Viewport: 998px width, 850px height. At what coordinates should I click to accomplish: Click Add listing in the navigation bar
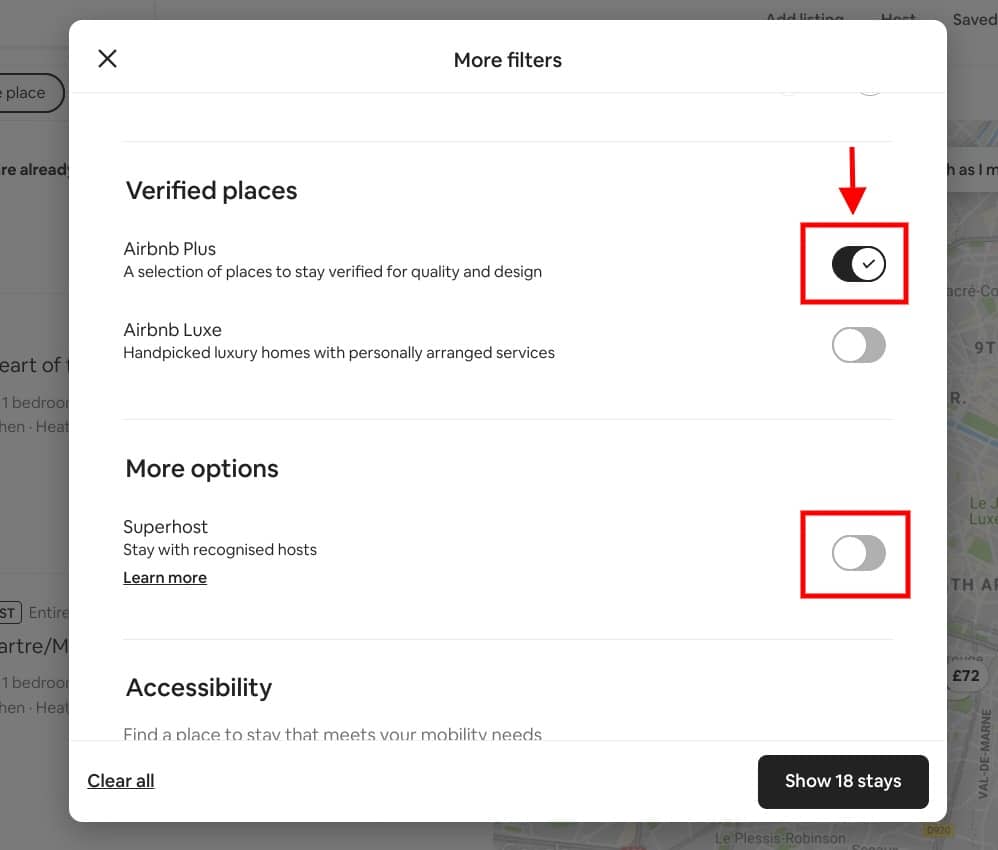(806, 18)
